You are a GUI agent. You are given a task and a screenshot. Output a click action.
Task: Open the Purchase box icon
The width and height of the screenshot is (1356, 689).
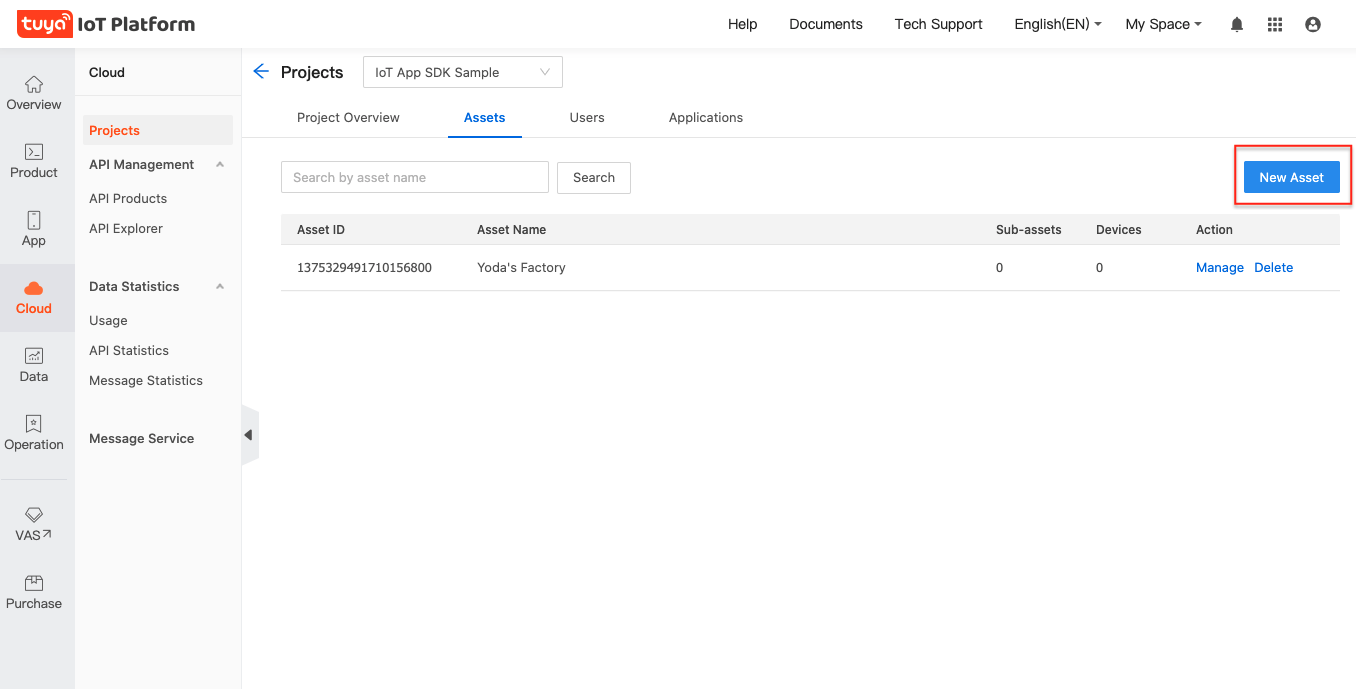pyautogui.click(x=34, y=584)
